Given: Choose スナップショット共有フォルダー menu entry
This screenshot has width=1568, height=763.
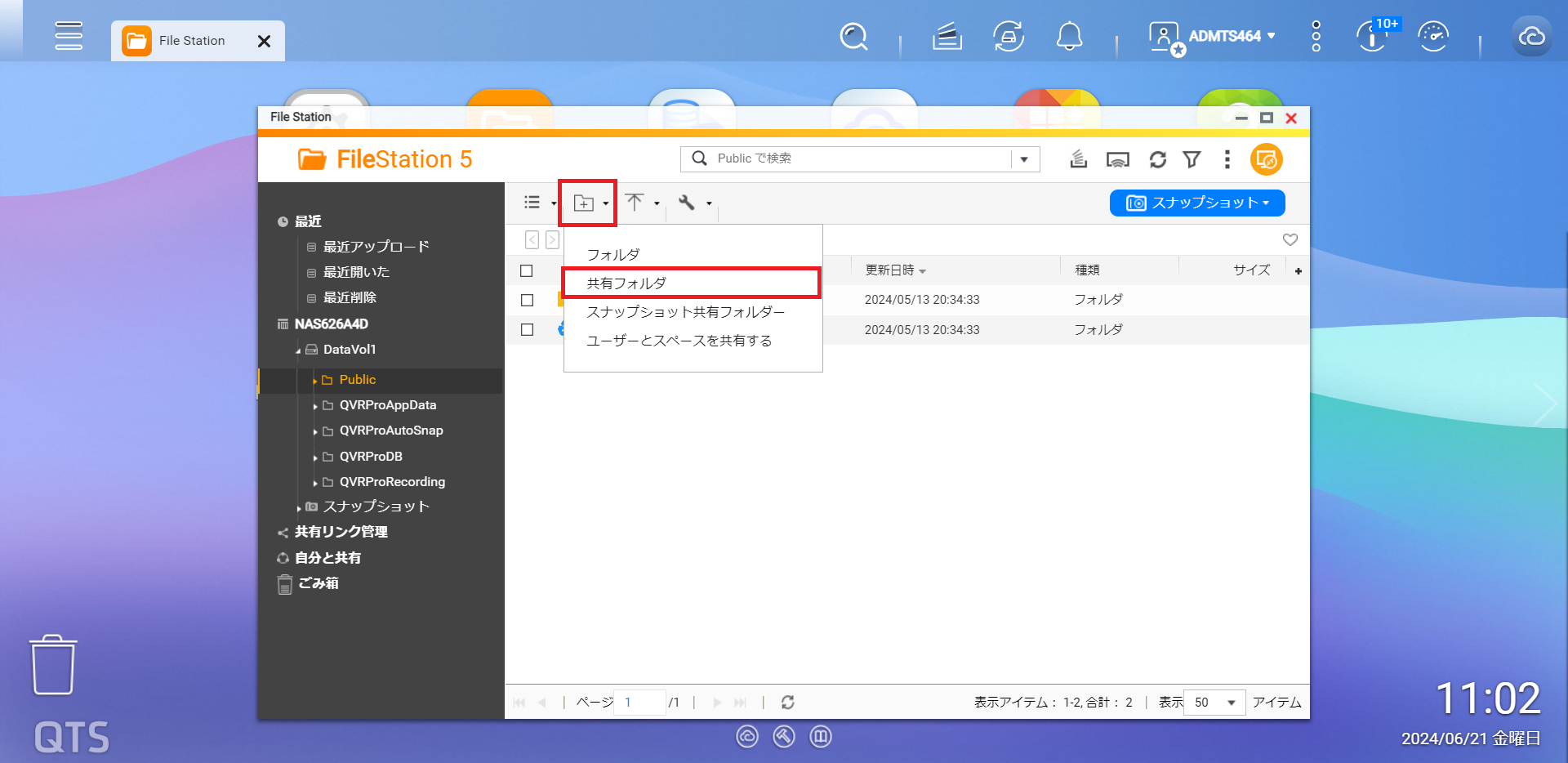Looking at the screenshot, I should (x=693, y=312).
